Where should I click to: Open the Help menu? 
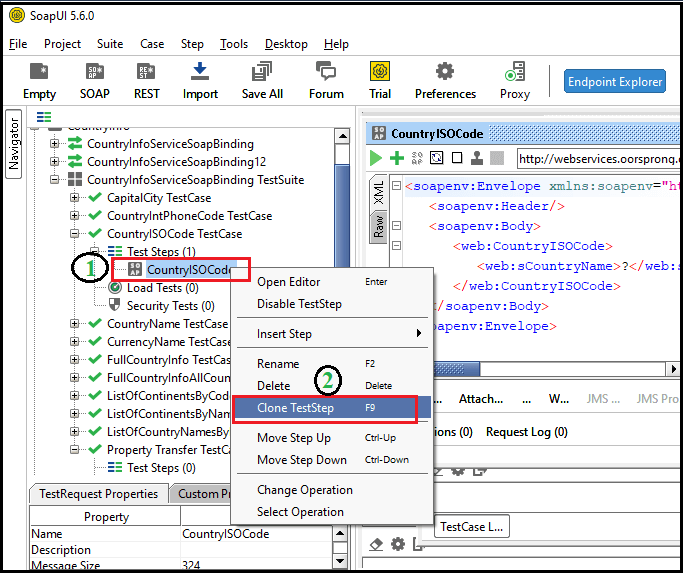tap(336, 44)
